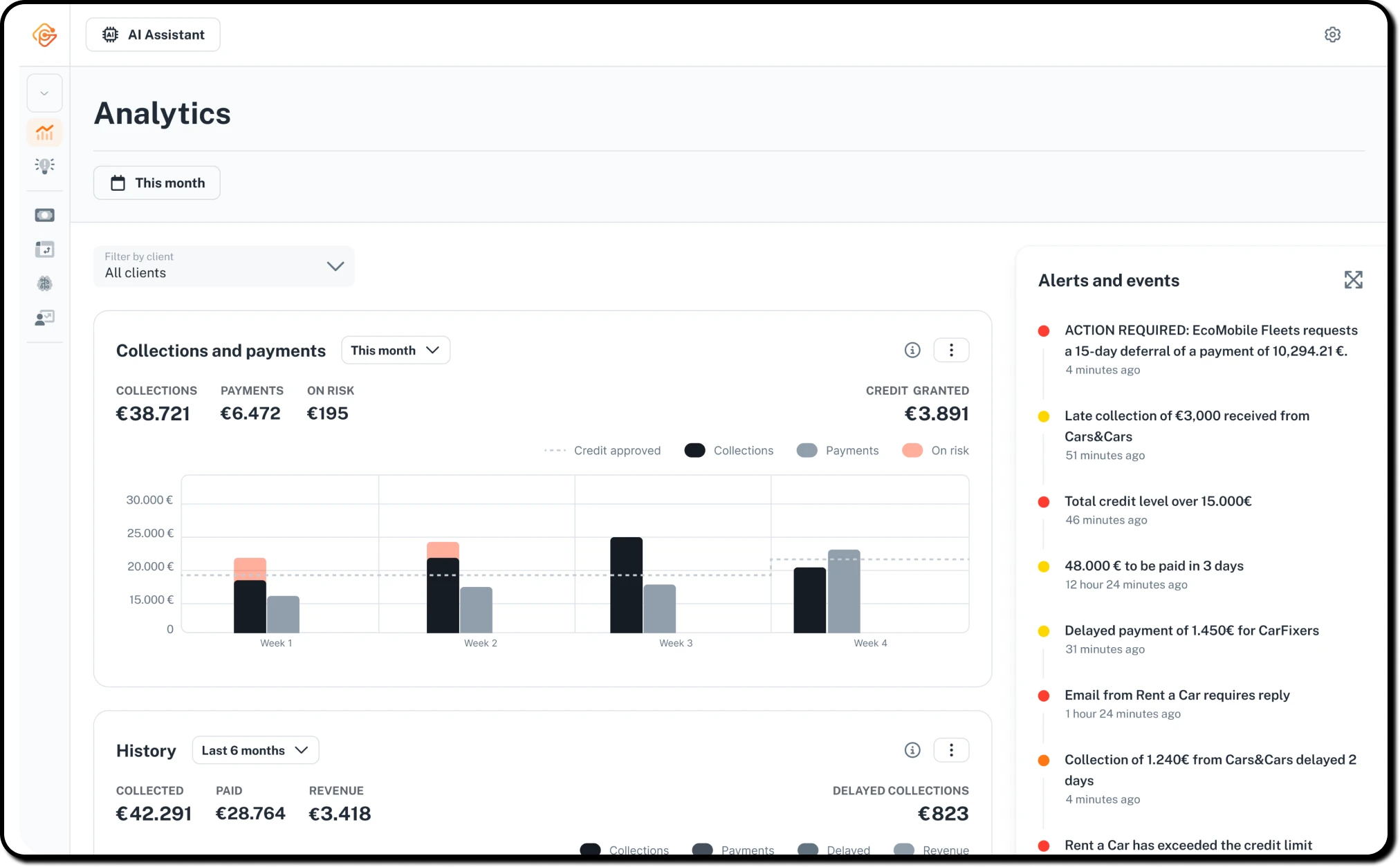Viewport: 1400px width, 867px height.
Task: Open the calendar schedule sidebar icon
Action: coord(44,249)
